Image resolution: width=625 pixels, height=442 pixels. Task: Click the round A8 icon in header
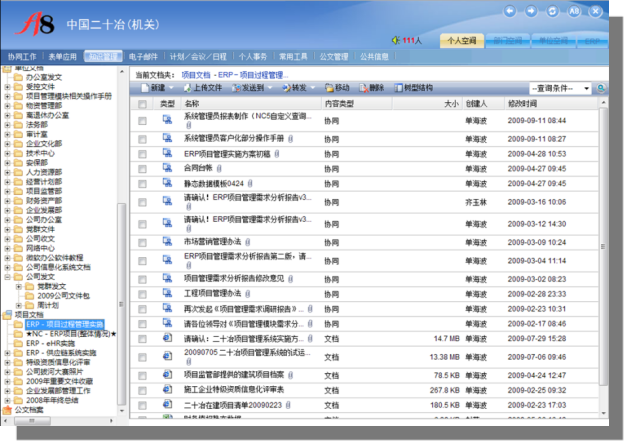(574, 11)
